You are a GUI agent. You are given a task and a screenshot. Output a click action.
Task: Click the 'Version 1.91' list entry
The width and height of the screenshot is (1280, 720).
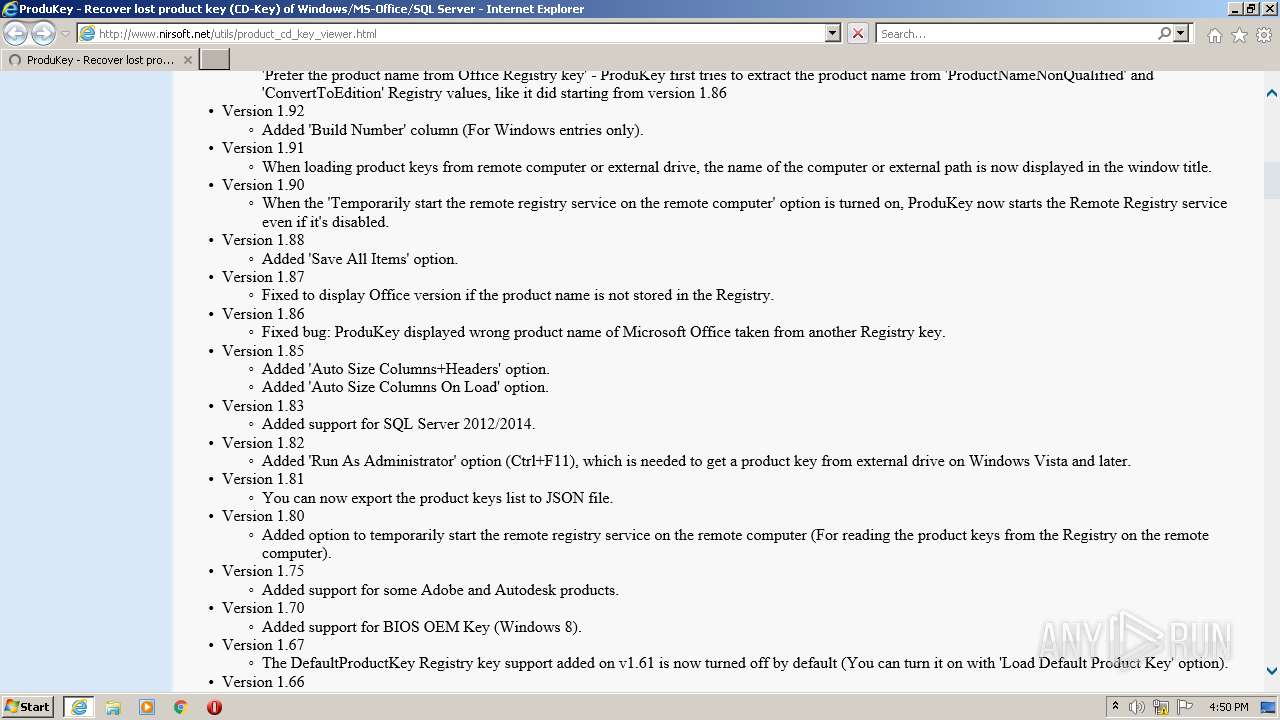263,148
